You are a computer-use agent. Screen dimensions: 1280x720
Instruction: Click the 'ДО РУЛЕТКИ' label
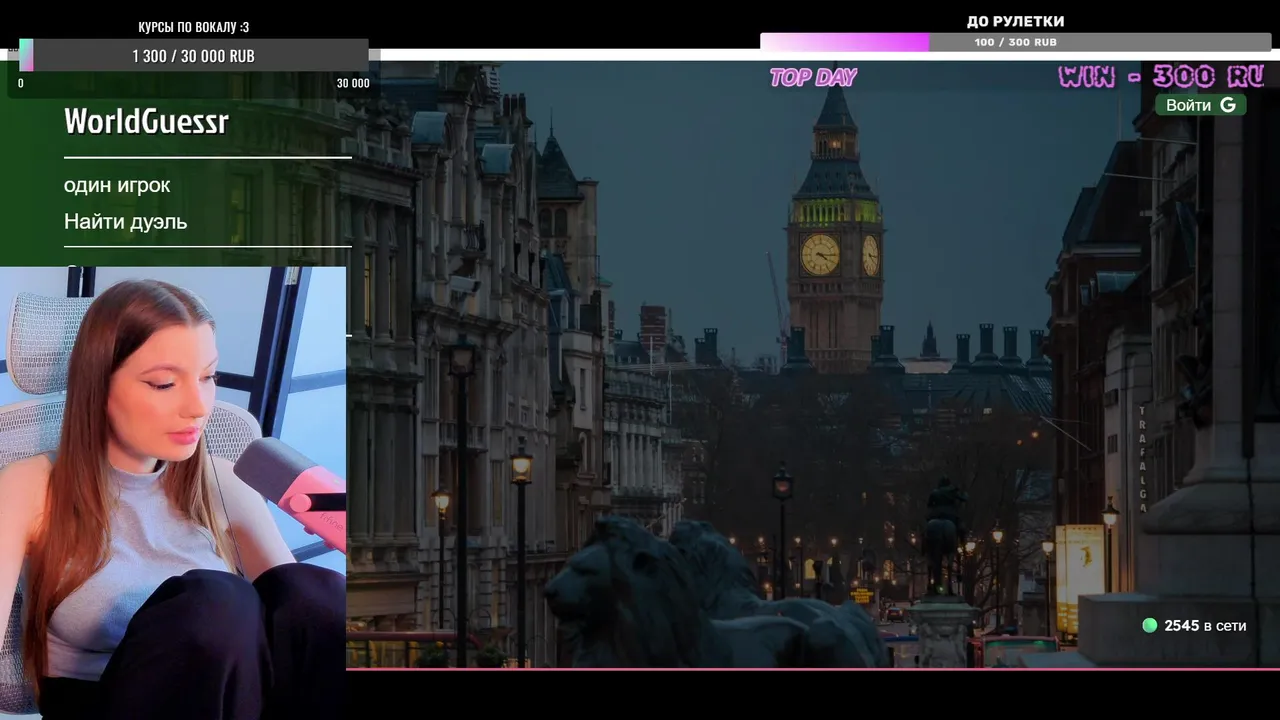pyautogui.click(x=1015, y=21)
